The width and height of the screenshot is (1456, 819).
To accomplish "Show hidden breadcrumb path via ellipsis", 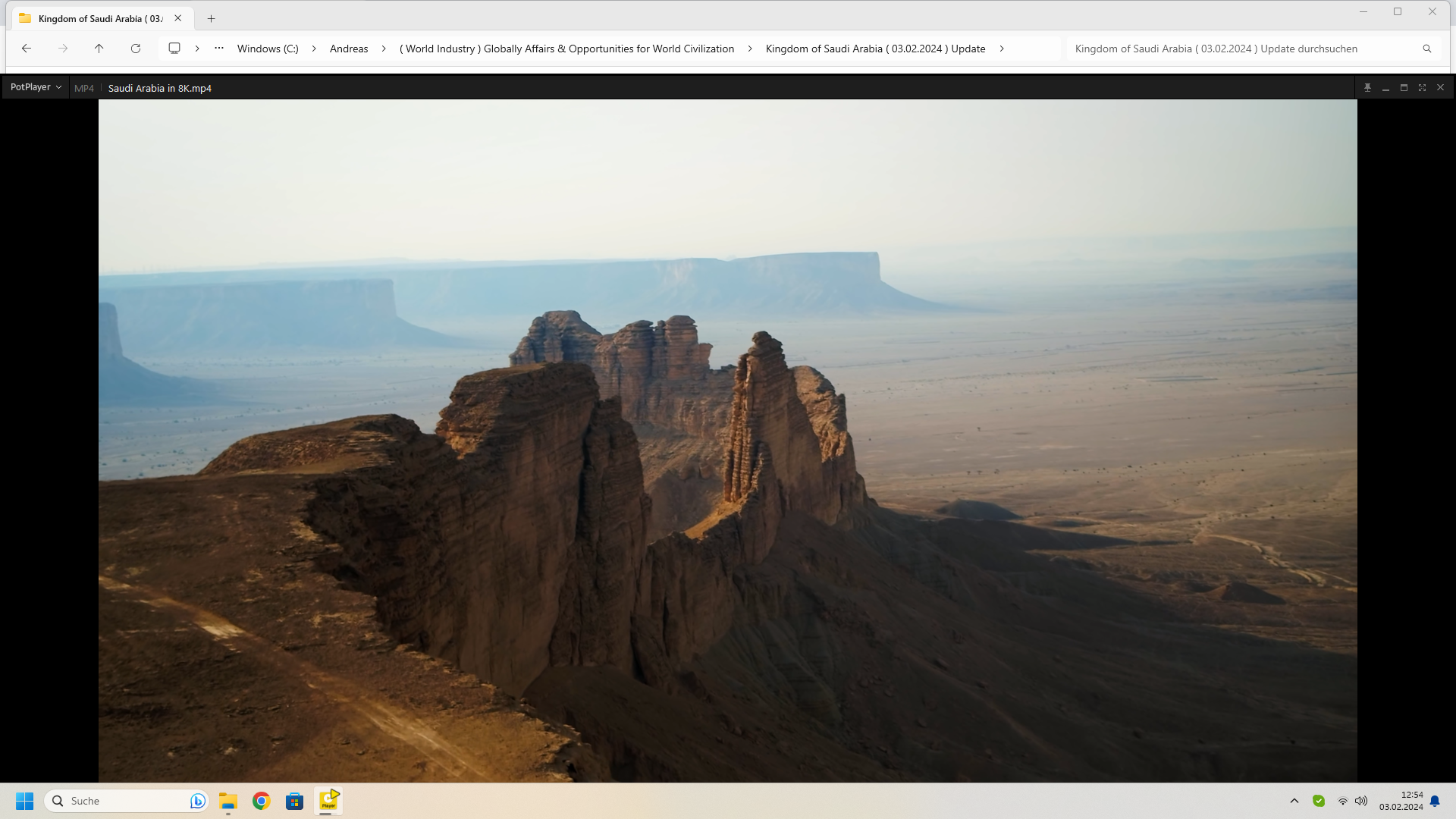I will click(x=219, y=49).
